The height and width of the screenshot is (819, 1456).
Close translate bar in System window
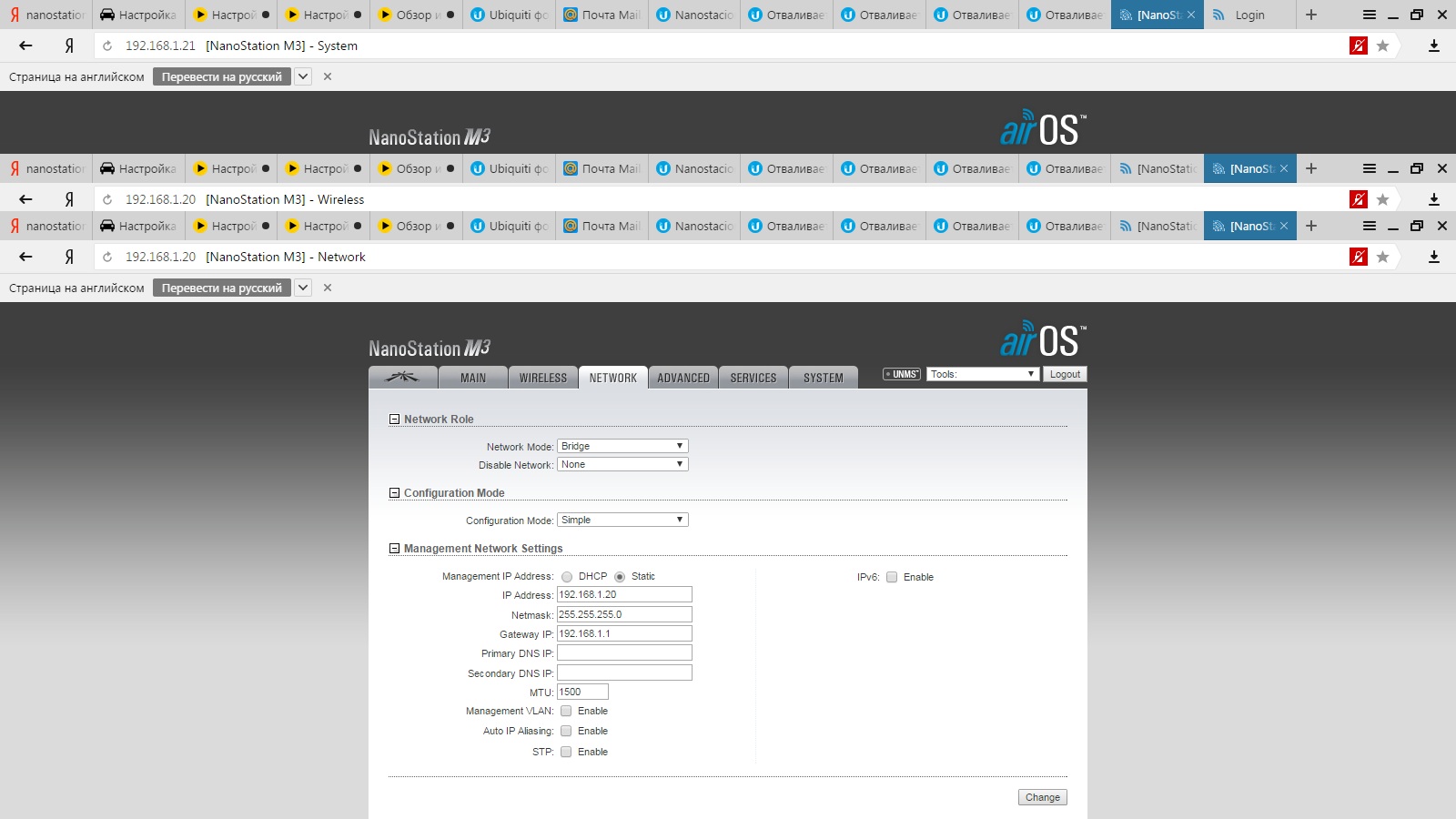328,76
